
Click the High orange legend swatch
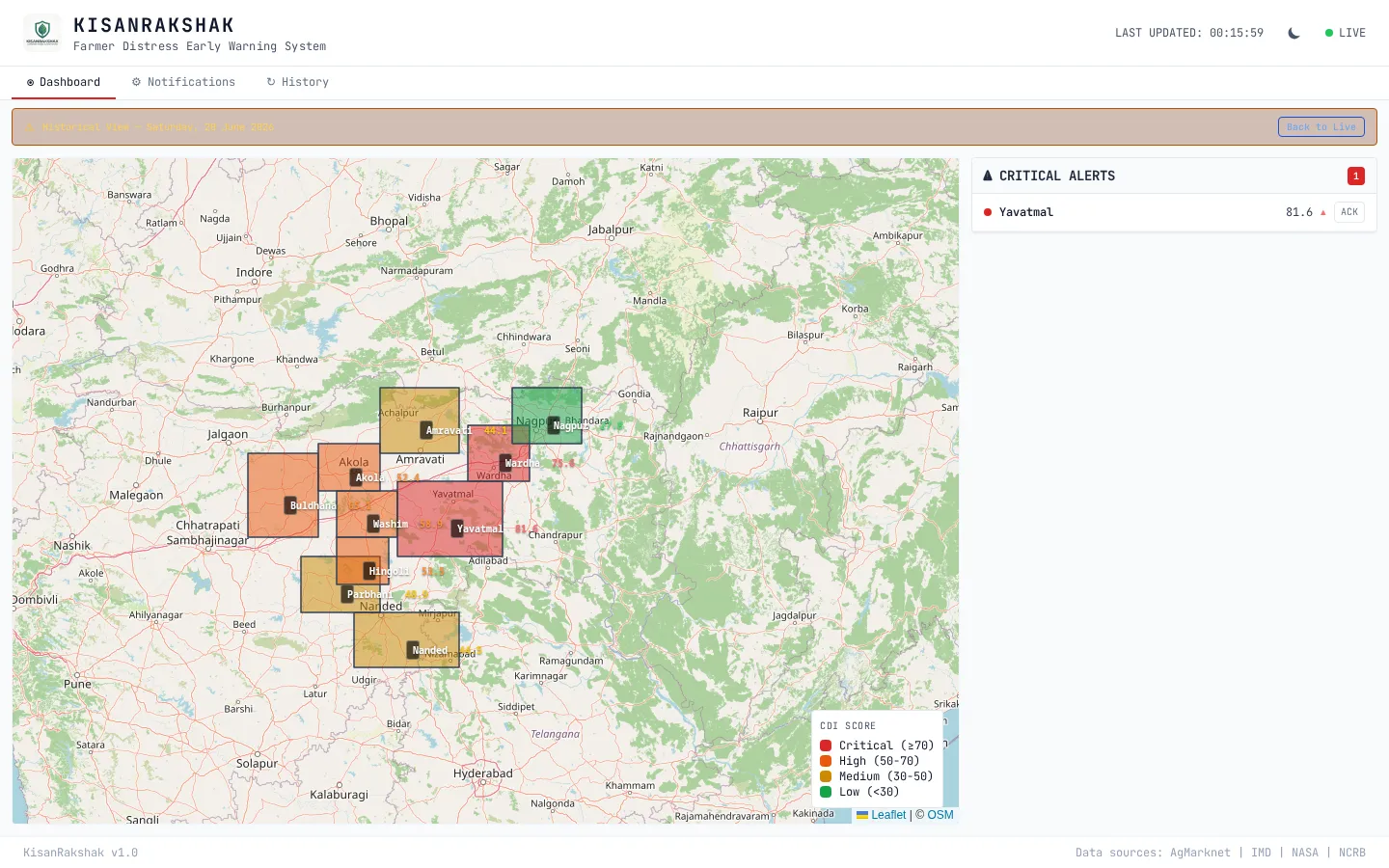tap(826, 761)
